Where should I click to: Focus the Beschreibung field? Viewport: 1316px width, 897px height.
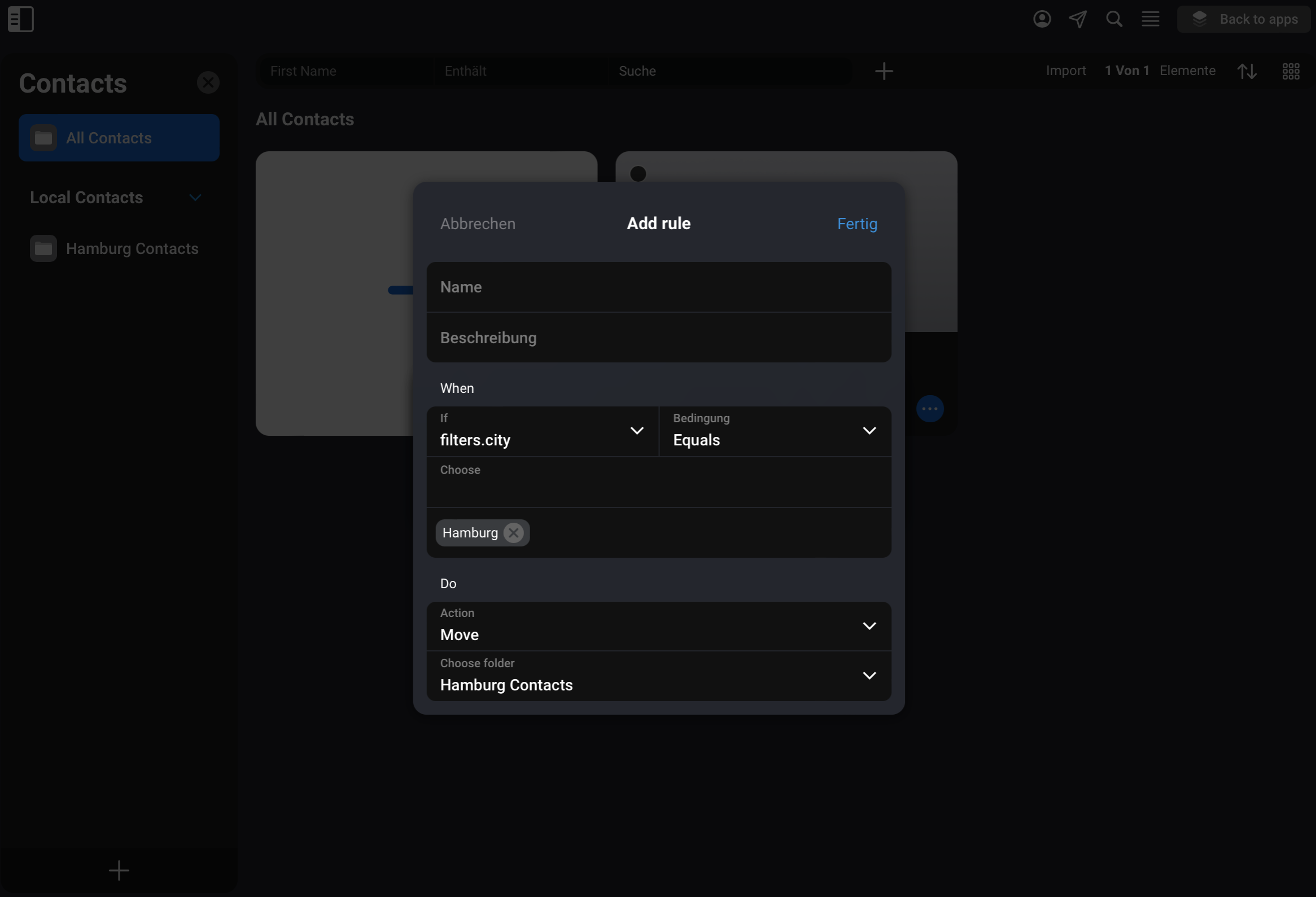(x=659, y=338)
